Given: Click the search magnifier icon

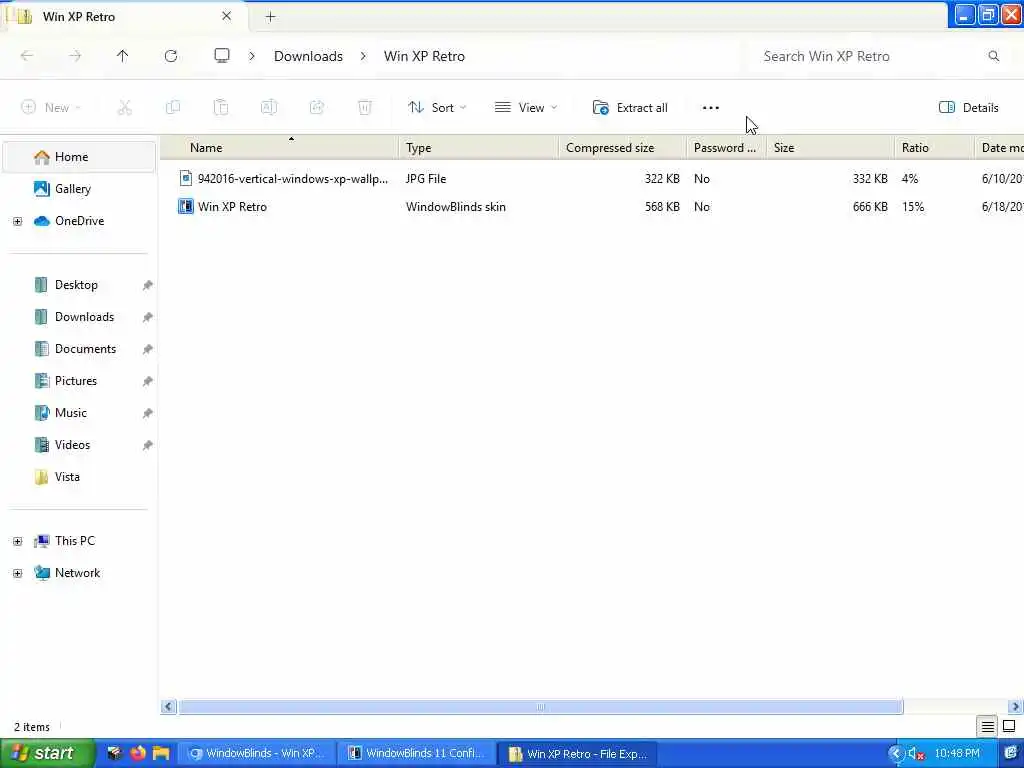Looking at the screenshot, I should tap(993, 56).
